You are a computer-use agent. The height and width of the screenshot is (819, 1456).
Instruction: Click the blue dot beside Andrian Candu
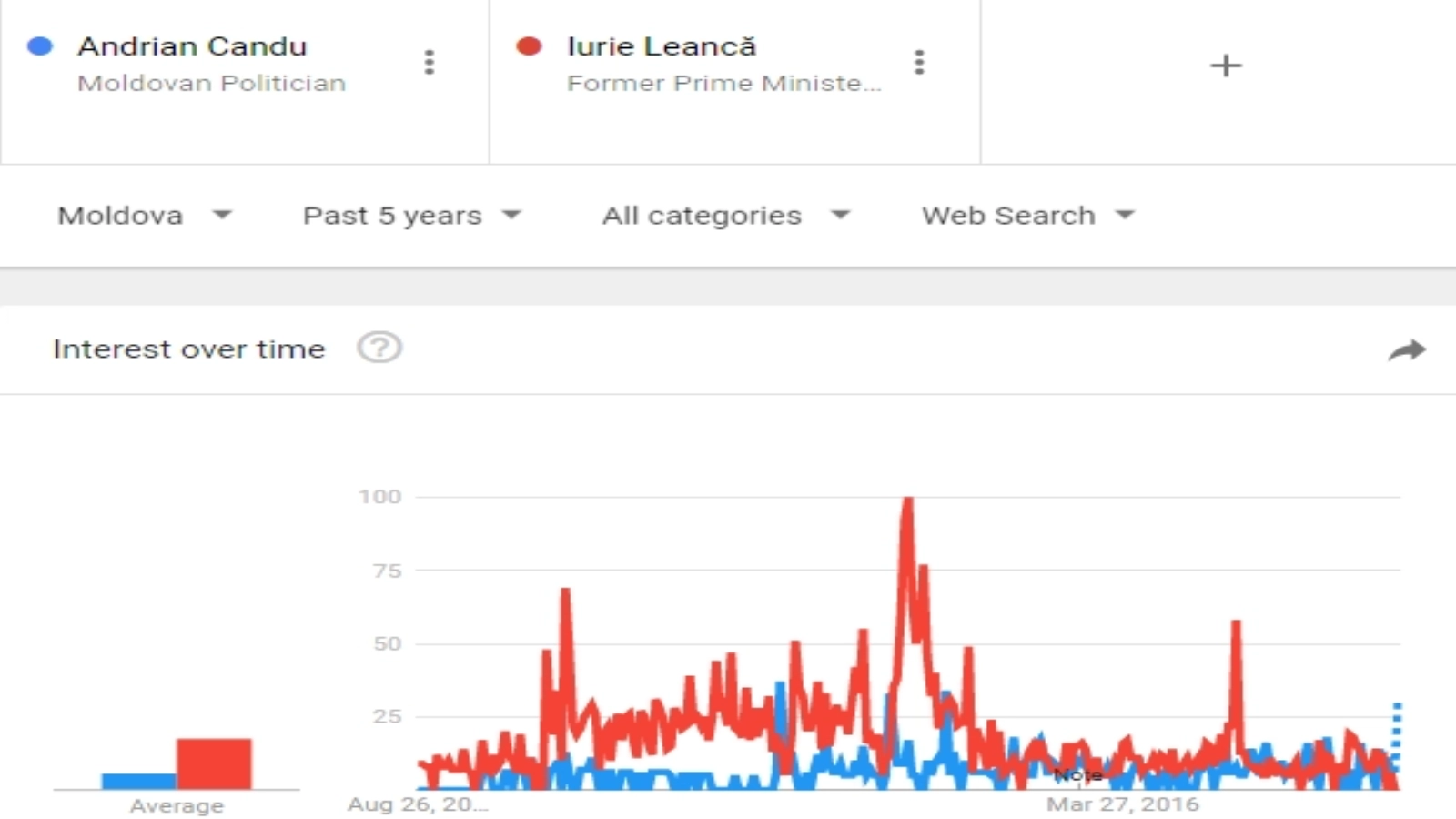[40, 46]
